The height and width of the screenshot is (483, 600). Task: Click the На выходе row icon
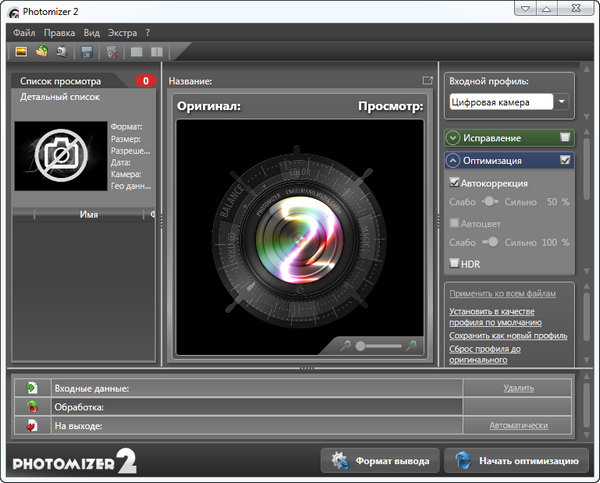click(x=32, y=425)
